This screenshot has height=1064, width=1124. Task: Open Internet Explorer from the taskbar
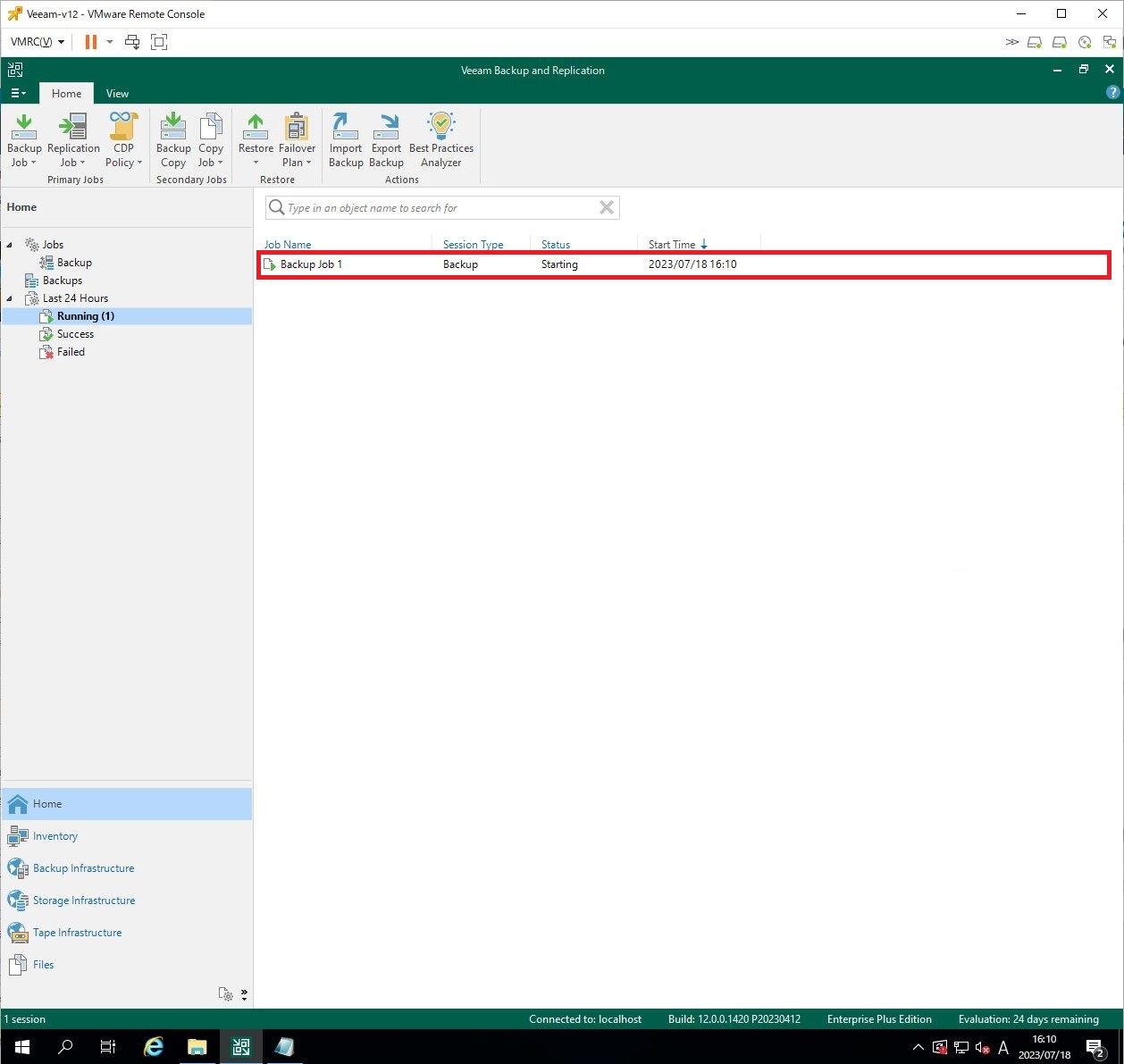pyautogui.click(x=154, y=1047)
